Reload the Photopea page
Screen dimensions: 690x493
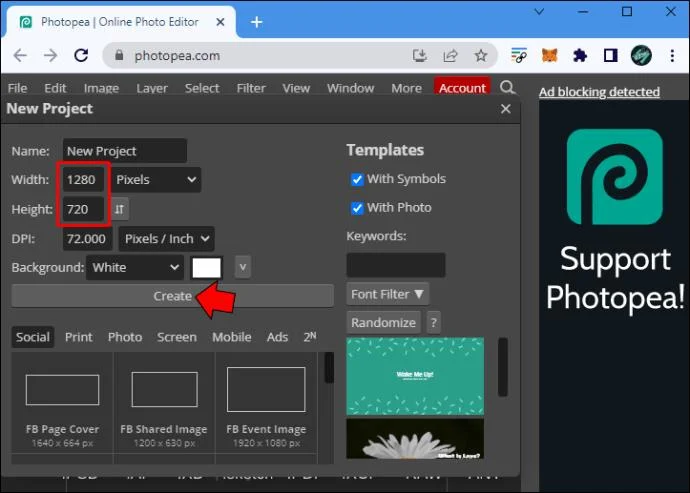(81, 55)
